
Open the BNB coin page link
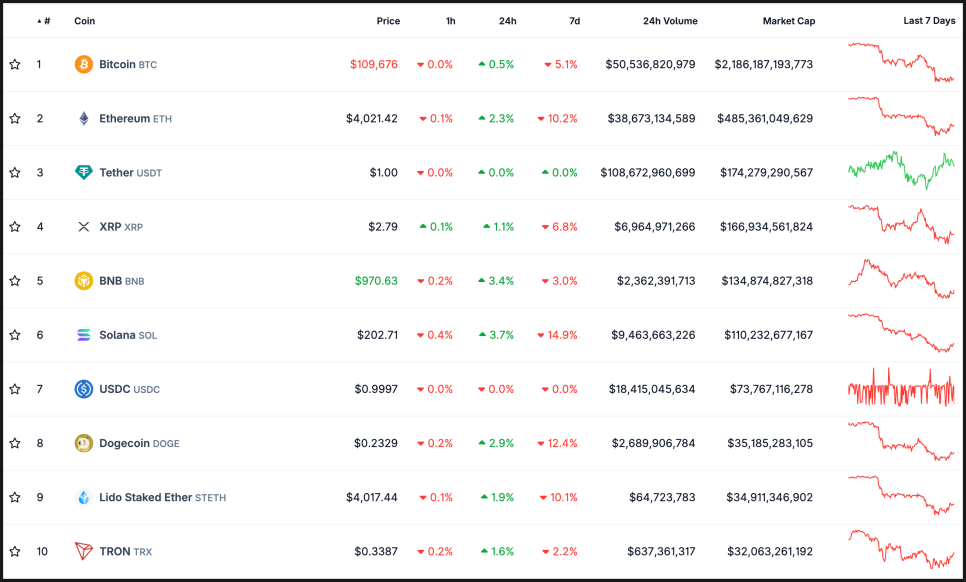(x=122, y=281)
